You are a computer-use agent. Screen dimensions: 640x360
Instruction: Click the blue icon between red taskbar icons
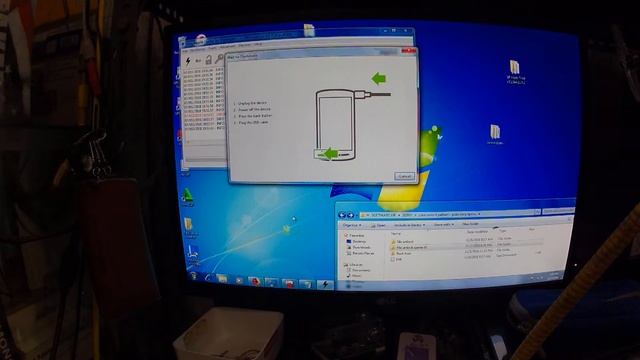[272, 282]
